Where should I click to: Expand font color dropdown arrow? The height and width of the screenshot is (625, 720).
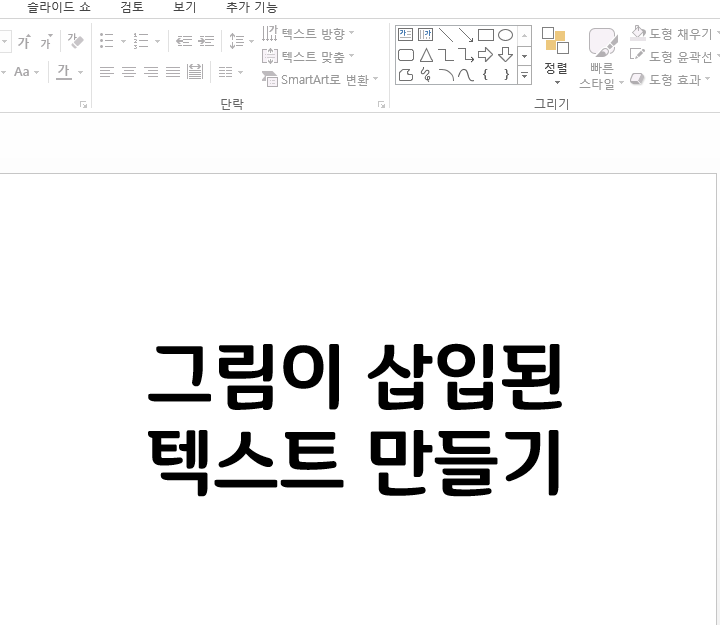click(x=81, y=73)
